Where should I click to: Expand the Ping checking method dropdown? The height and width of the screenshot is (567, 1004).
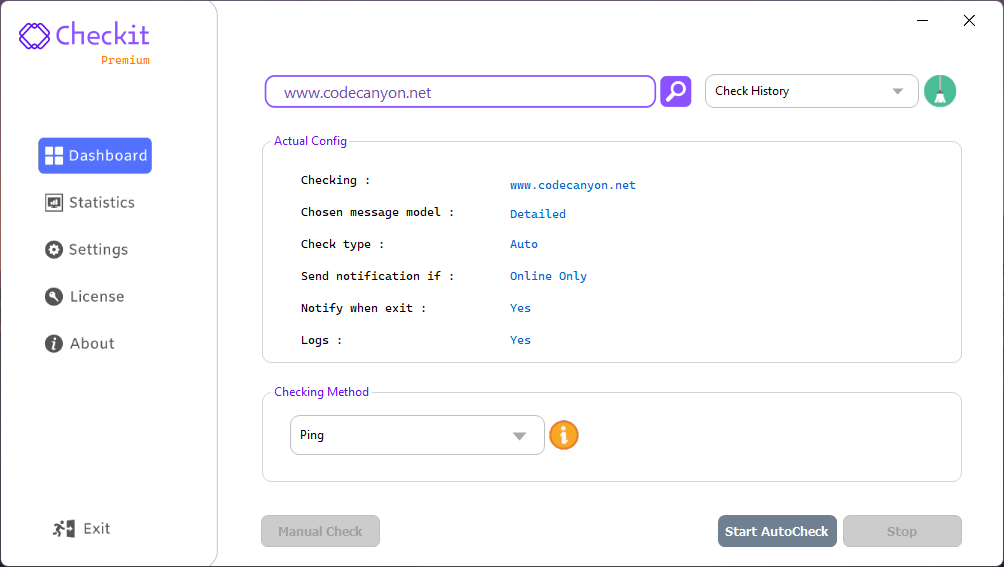tap(417, 435)
